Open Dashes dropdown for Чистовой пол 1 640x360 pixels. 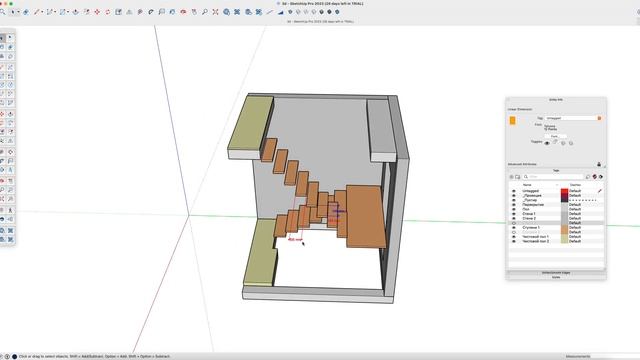click(584, 236)
